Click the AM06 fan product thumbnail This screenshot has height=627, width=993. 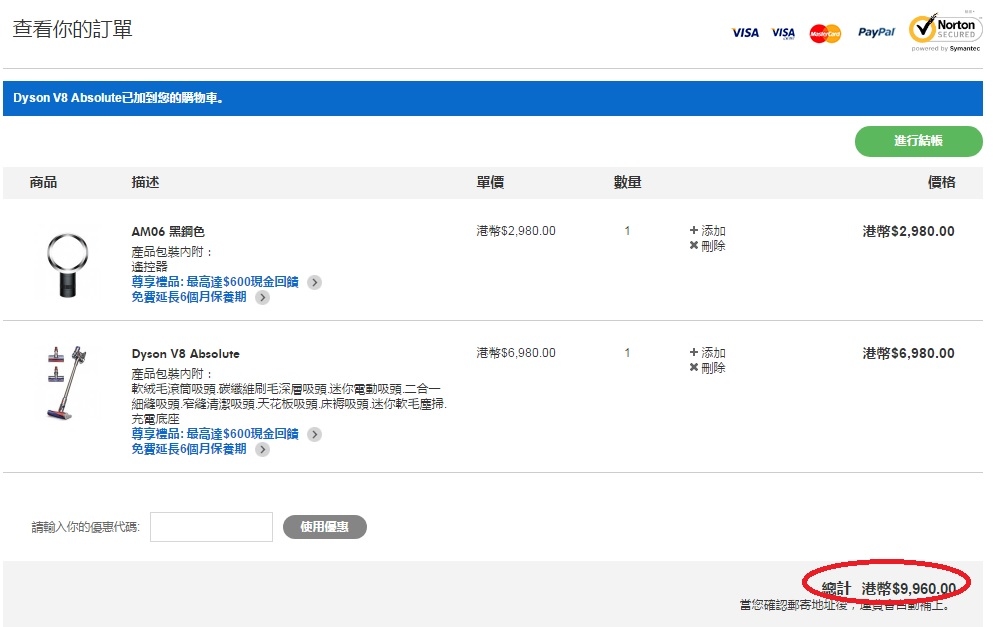click(x=67, y=265)
